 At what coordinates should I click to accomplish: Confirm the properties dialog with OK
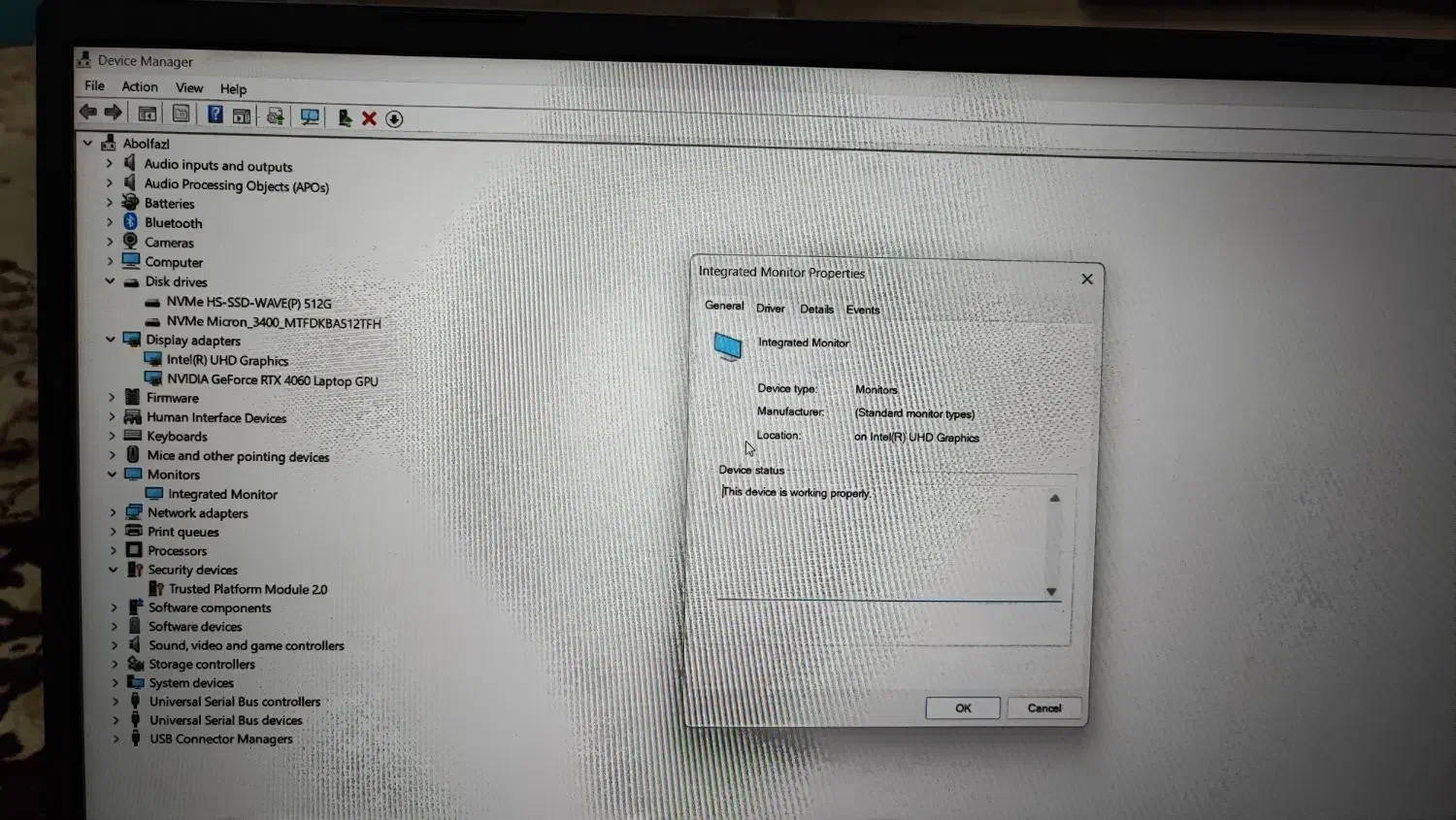click(x=963, y=708)
